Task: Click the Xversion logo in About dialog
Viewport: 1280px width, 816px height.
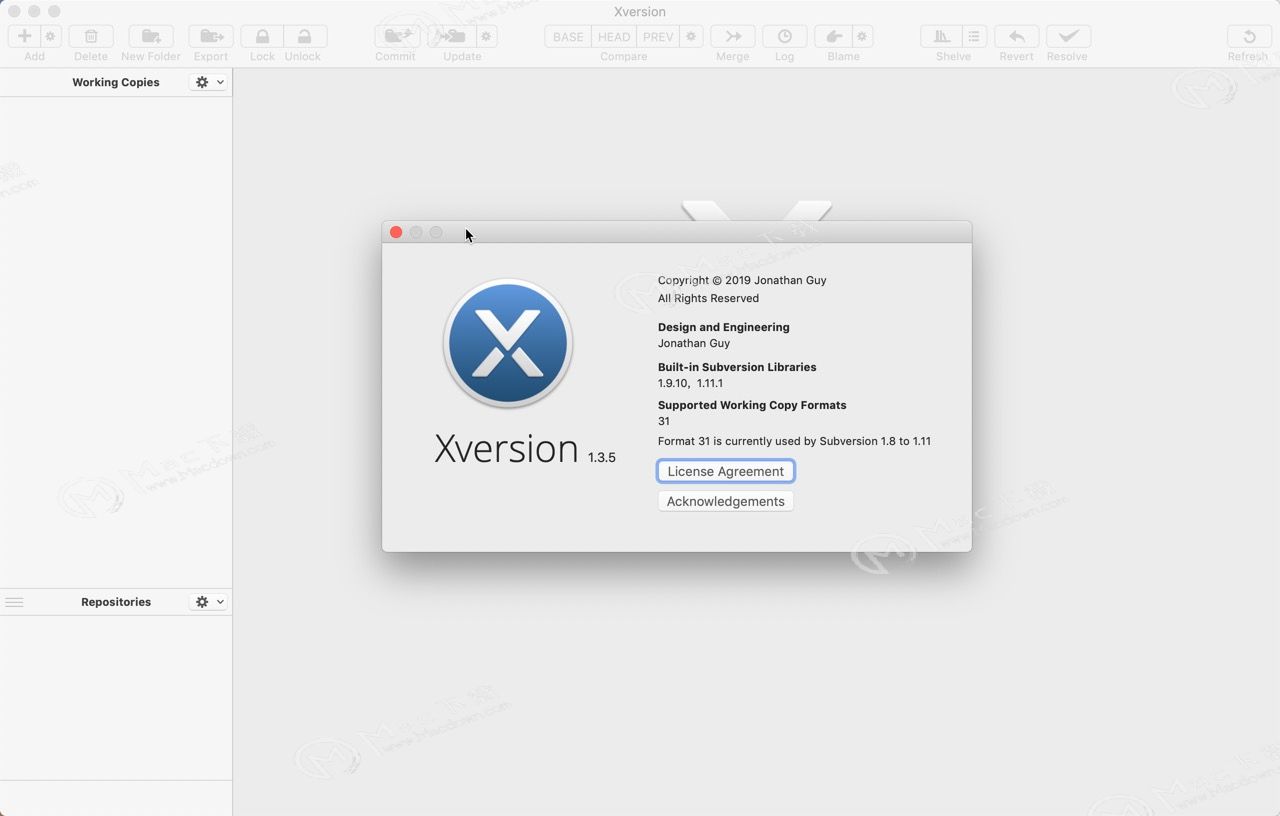Action: [508, 343]
